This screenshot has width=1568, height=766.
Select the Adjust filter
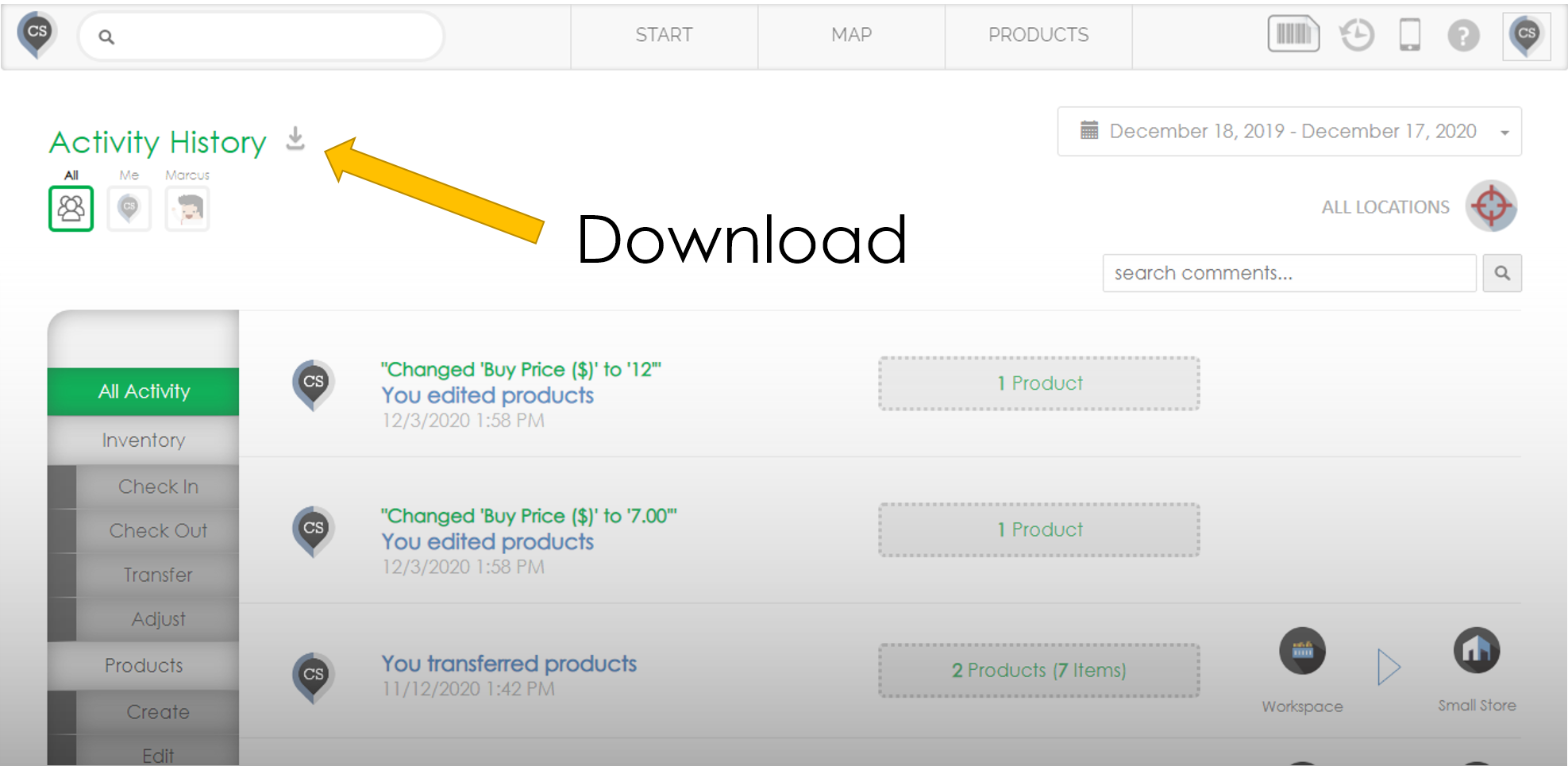coord(158,619)
